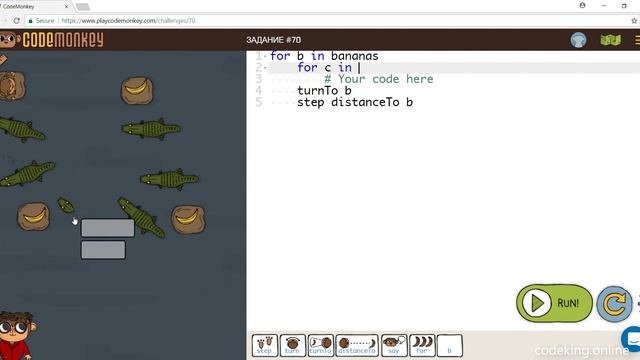
Task: Click the CodeMonkey logo
Action: [x=52, y=40]
